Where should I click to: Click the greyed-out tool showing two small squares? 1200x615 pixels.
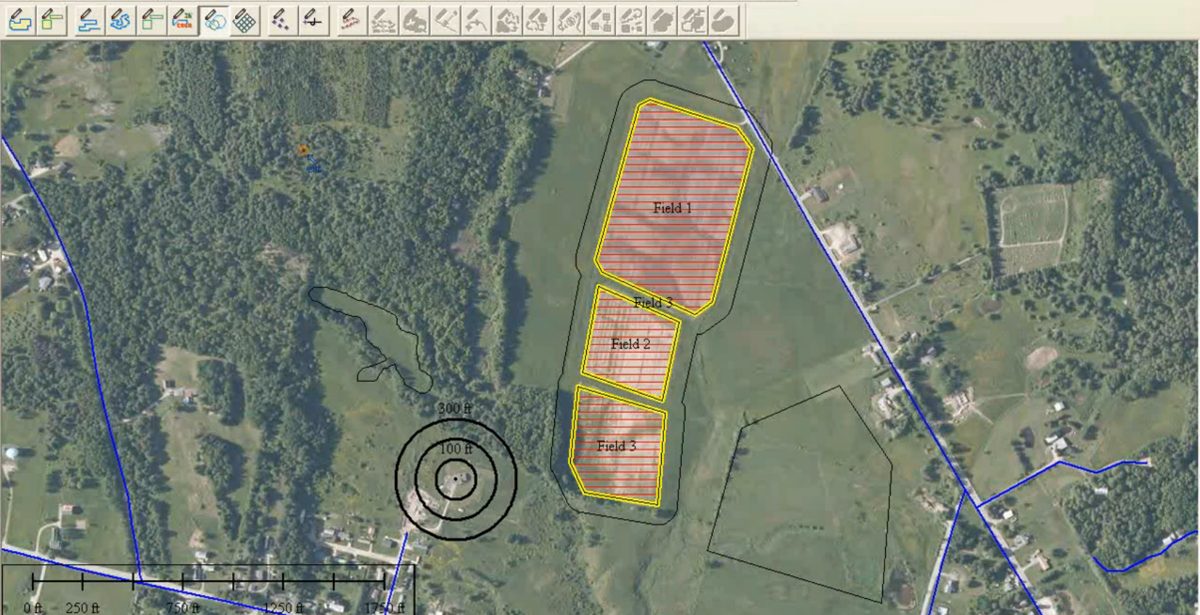600,19
